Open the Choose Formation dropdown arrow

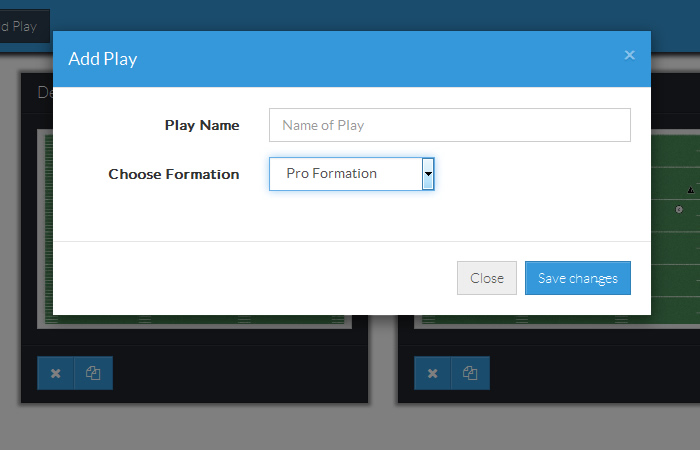[x=428, y=174]
